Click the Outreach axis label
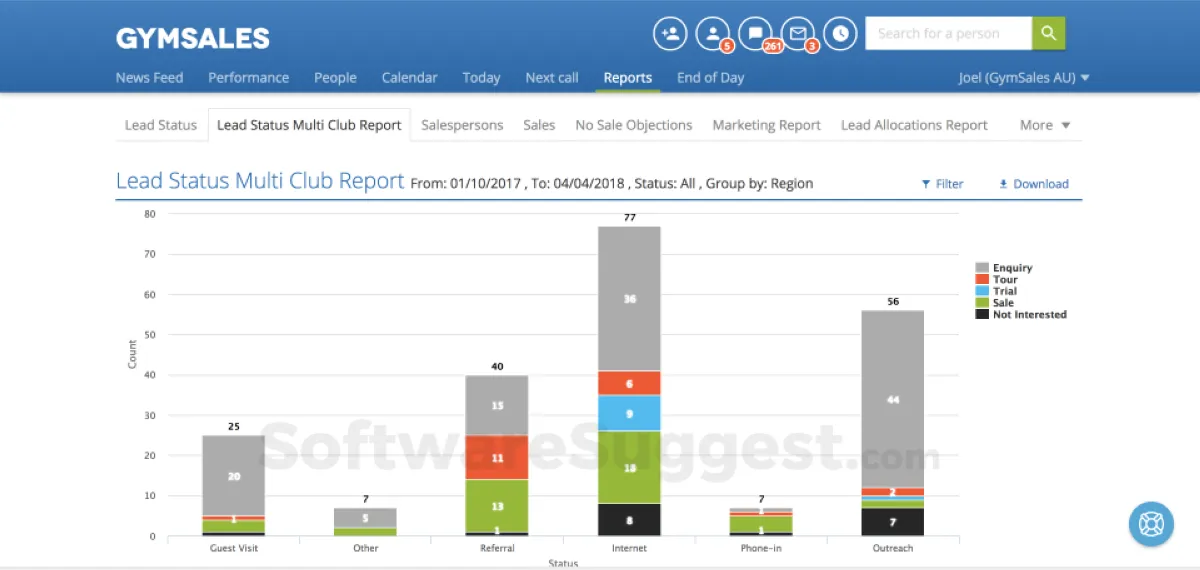The height and width of the screenshot is (570, 1200). (893, 548)
